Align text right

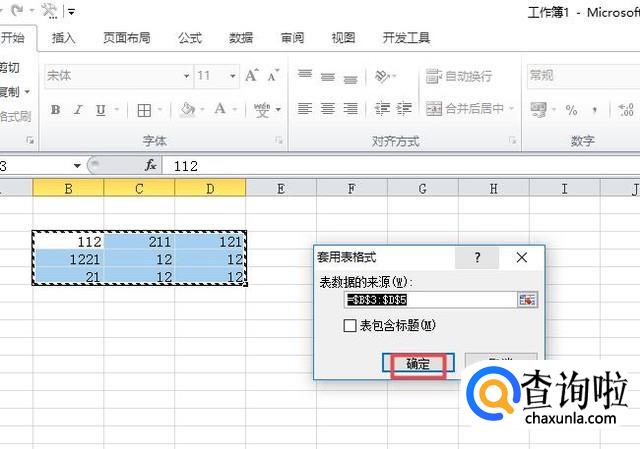(x=350, y=109)
